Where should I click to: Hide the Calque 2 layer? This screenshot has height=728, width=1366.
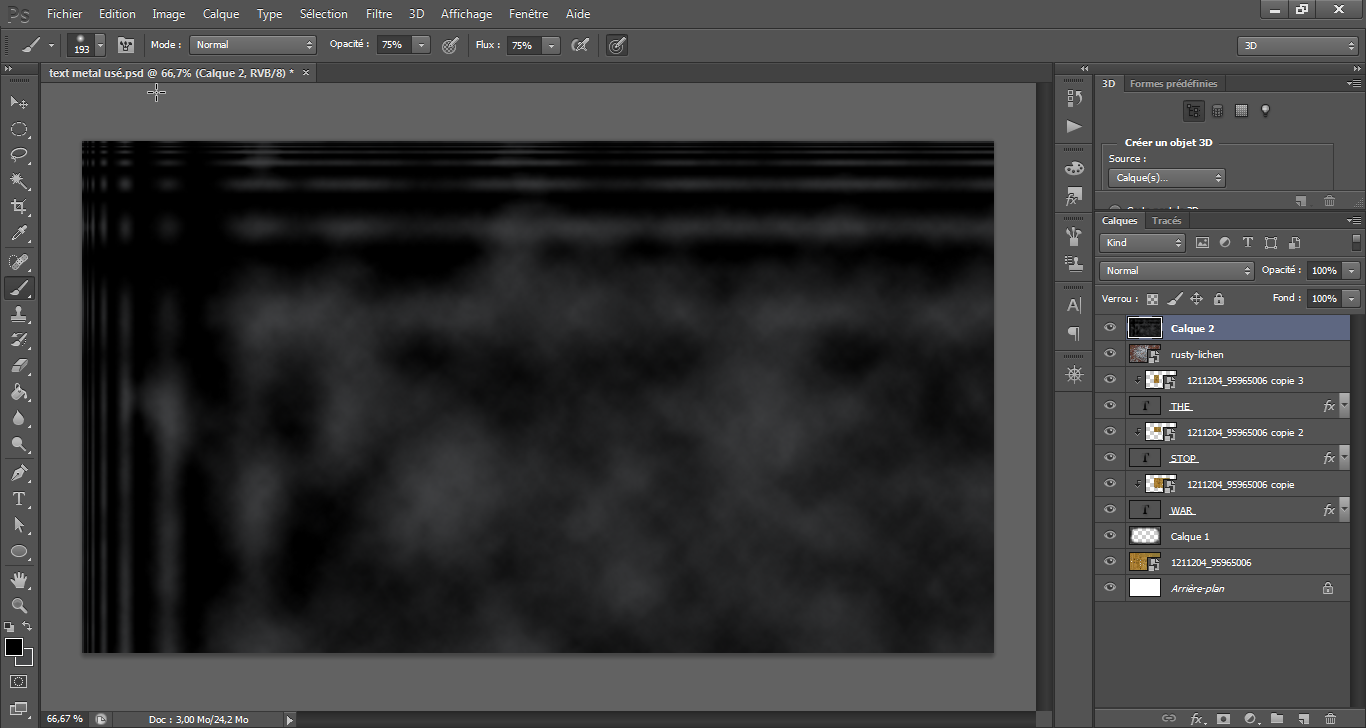pos(1109,328)
